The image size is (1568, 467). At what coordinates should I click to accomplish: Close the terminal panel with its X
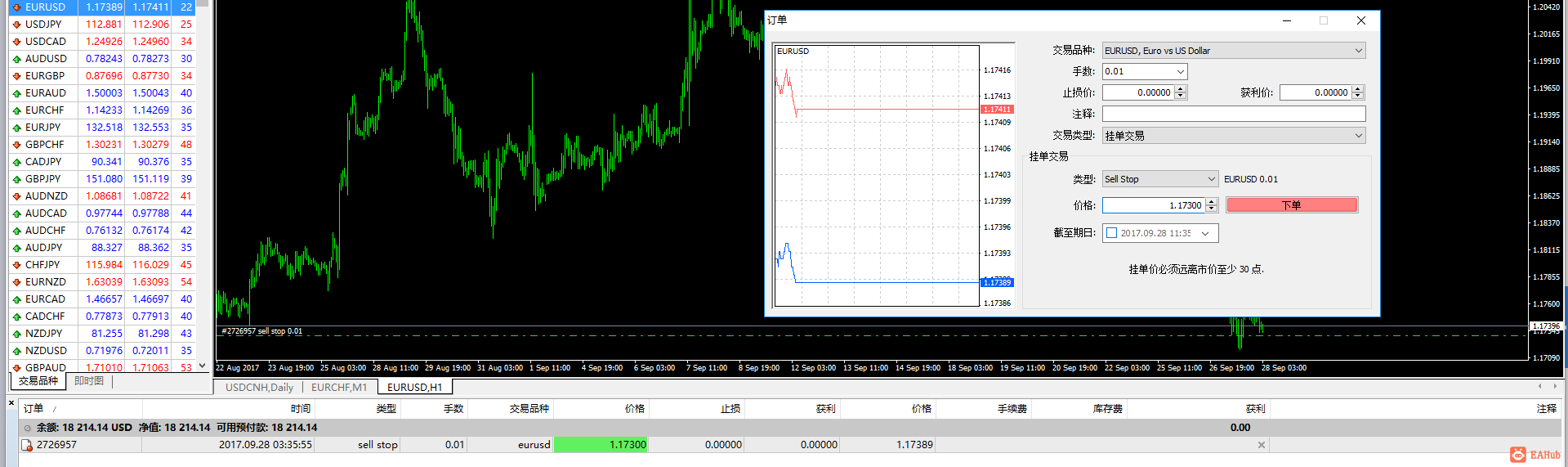[x=11, y=402]
